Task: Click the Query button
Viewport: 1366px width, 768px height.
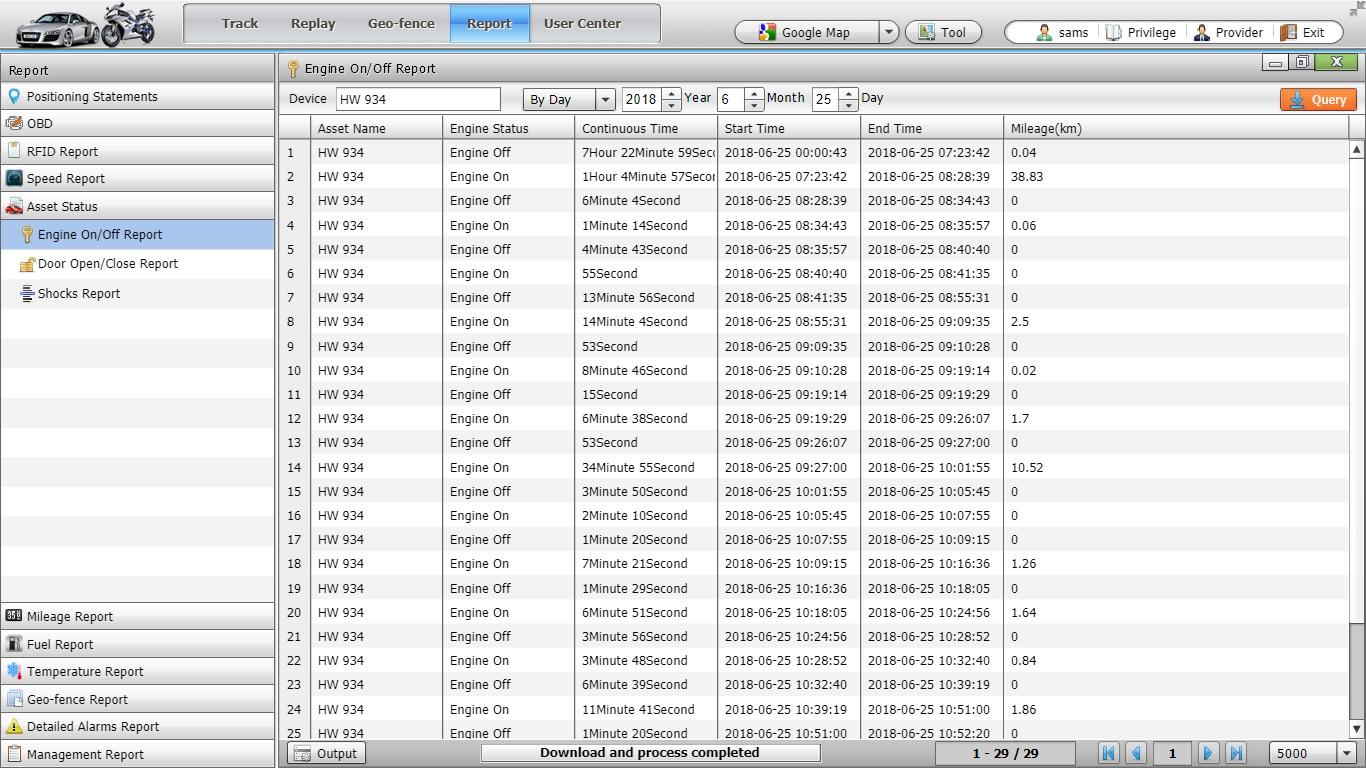Action: click(x=1318, y=99)
